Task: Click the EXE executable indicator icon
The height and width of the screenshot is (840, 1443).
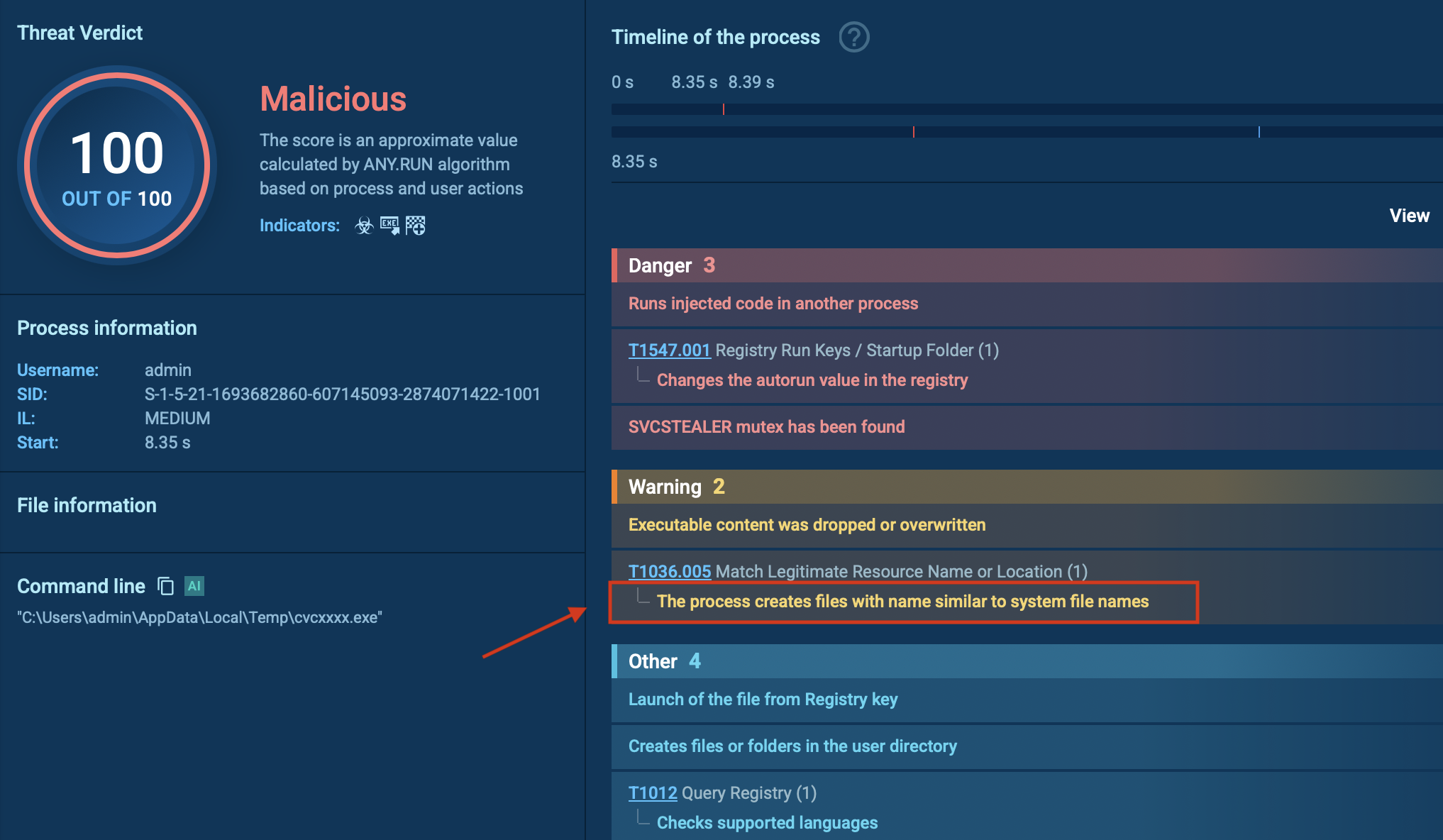Action: pyautogui.click(x=389, y=226)
